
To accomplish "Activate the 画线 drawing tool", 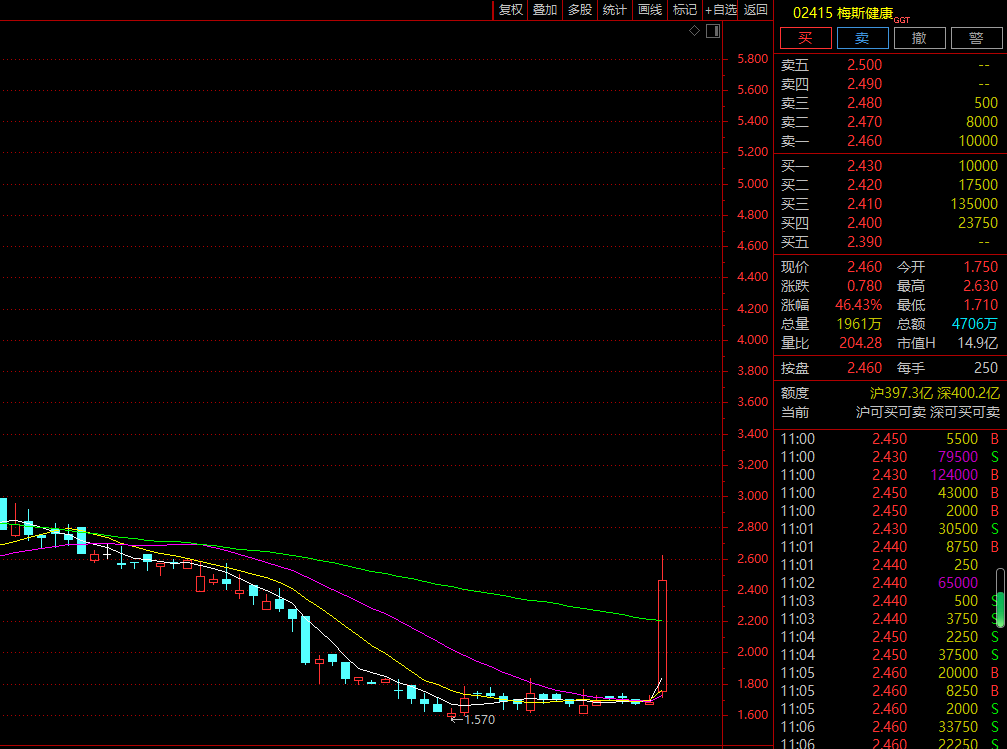I will tap(650, 10).
